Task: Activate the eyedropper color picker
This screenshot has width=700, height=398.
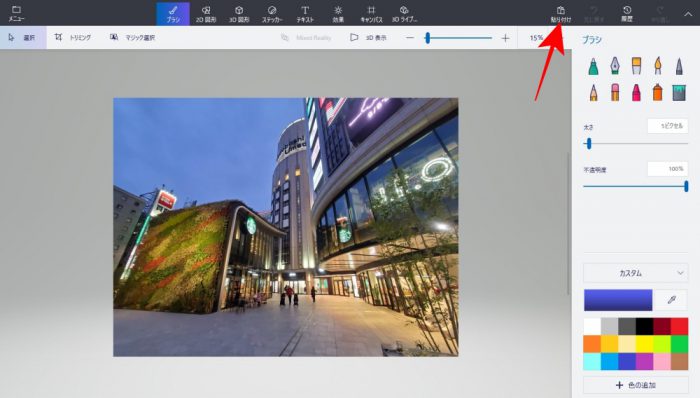Action: pos(671,300)
